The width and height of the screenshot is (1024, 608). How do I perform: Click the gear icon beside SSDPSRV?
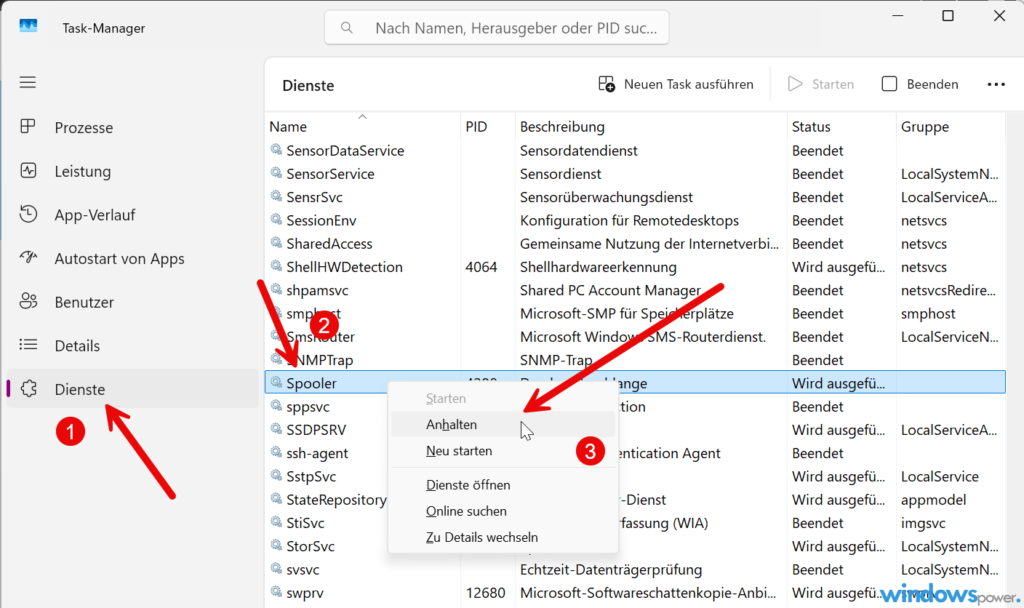pos(276,429)
